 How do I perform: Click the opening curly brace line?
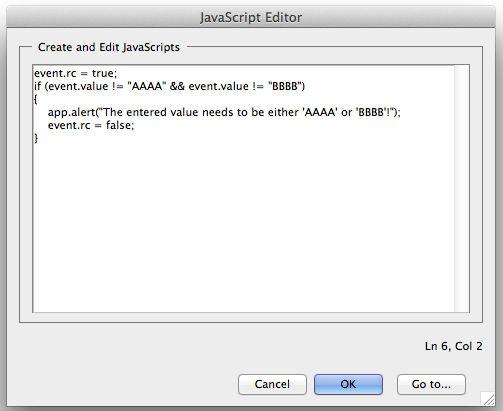[35, 99]
